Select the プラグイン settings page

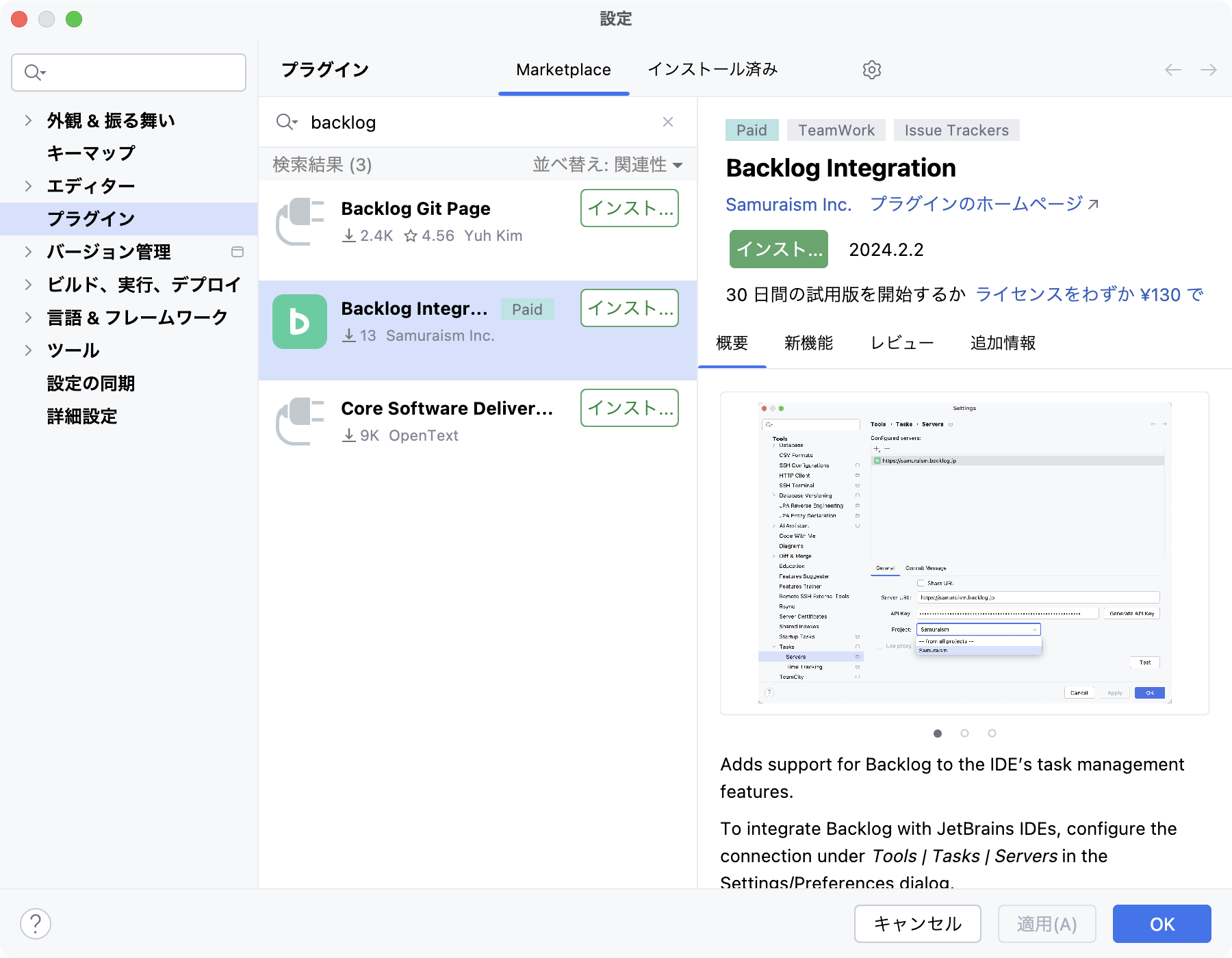click(x=129, y=219)
